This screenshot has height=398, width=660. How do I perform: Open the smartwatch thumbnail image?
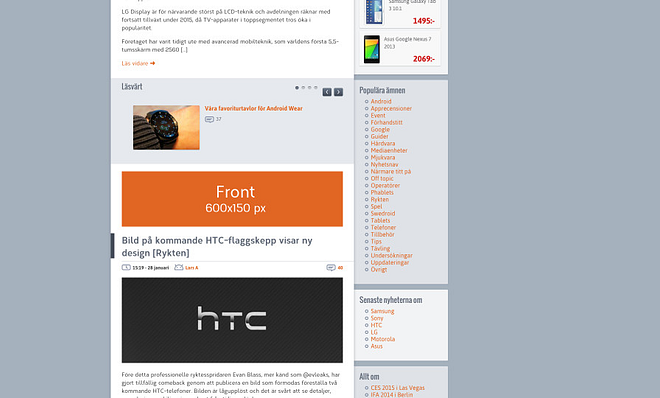coord(166,127)
